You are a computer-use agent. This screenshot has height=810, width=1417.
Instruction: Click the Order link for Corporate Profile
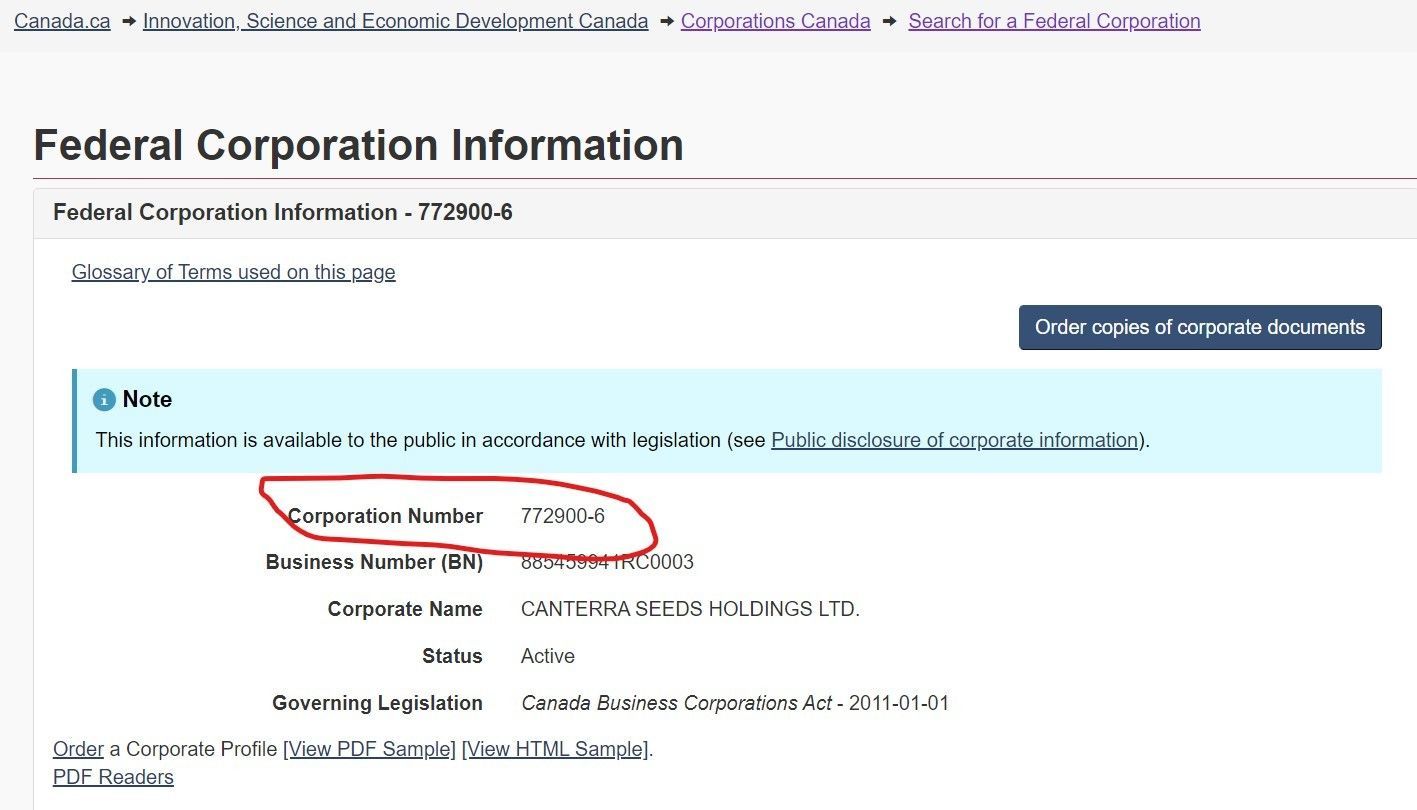pos(78,749)
